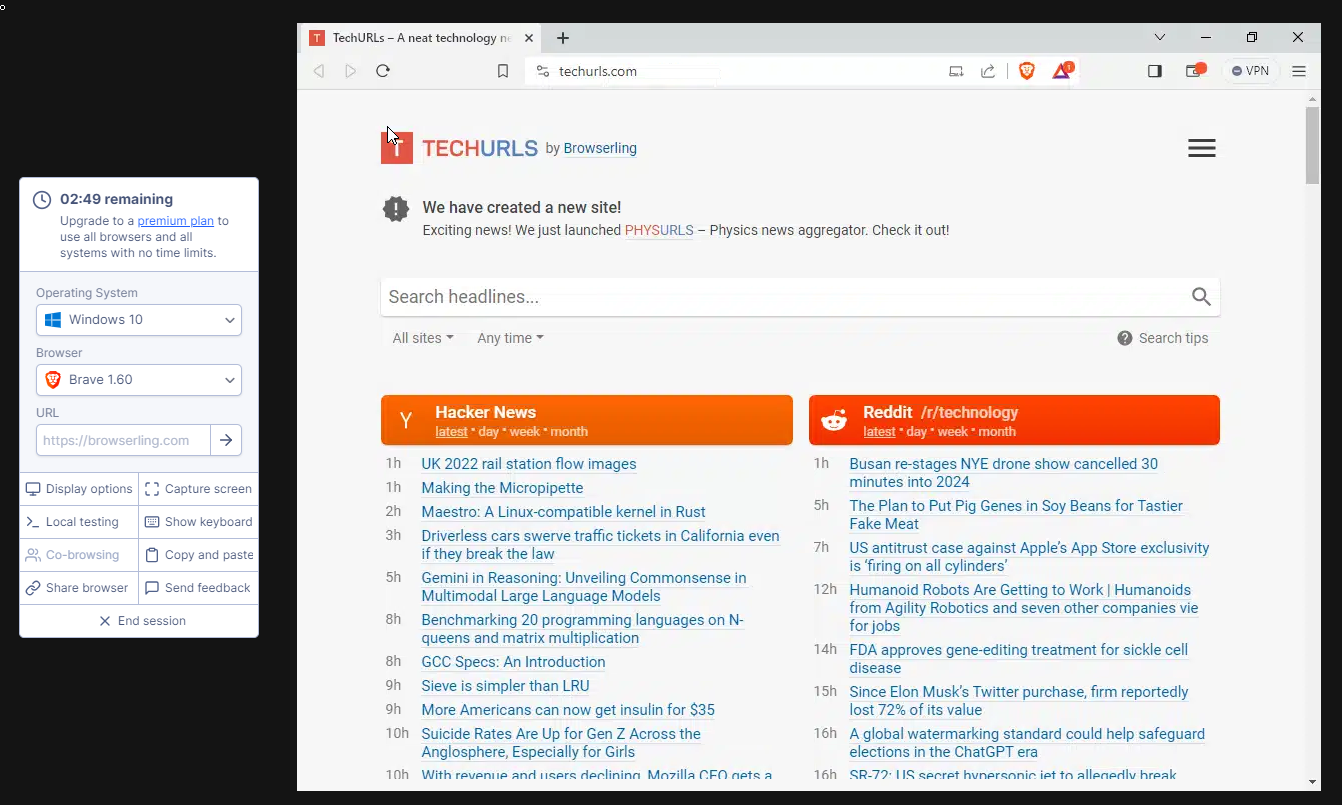Capture screen using the Browserling sidebar icon

pyautogui.click(x=198, y=488)
